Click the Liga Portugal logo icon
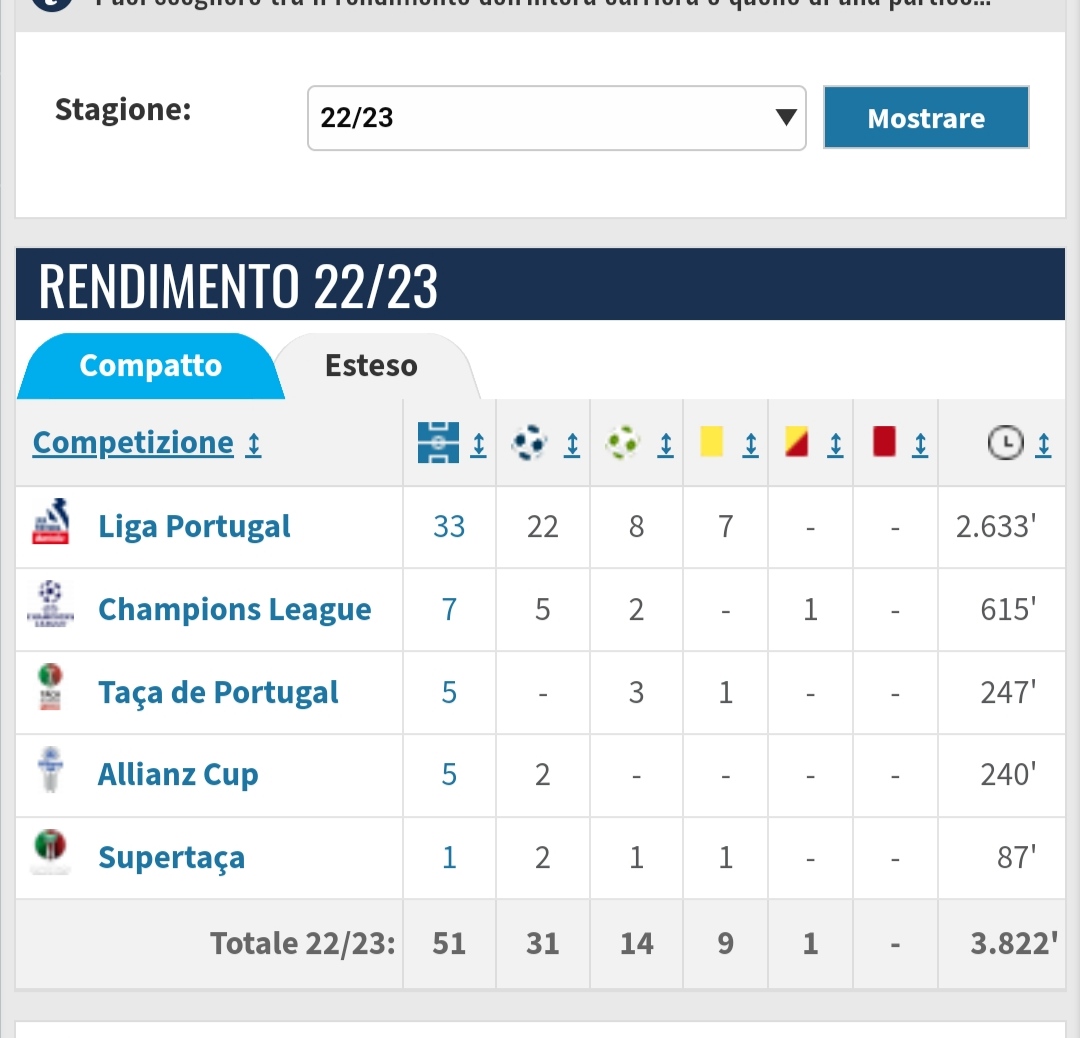1080x1038 pixels. 50,521
